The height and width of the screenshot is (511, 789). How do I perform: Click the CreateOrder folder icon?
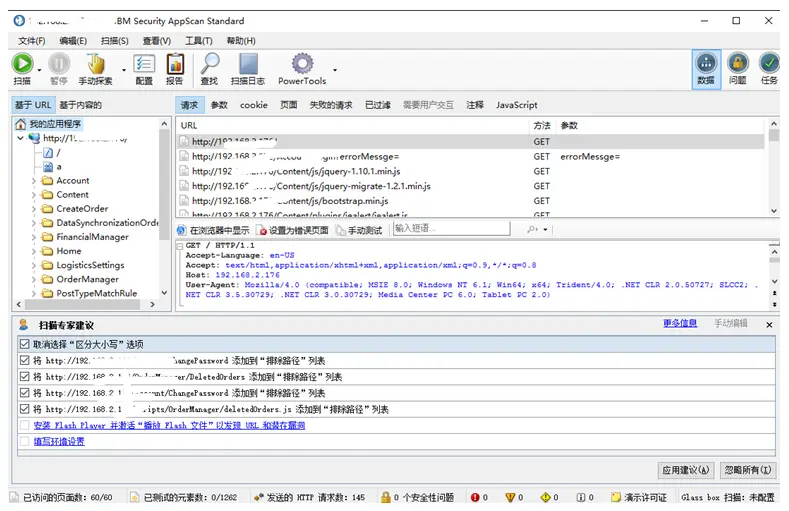point(47,209)
